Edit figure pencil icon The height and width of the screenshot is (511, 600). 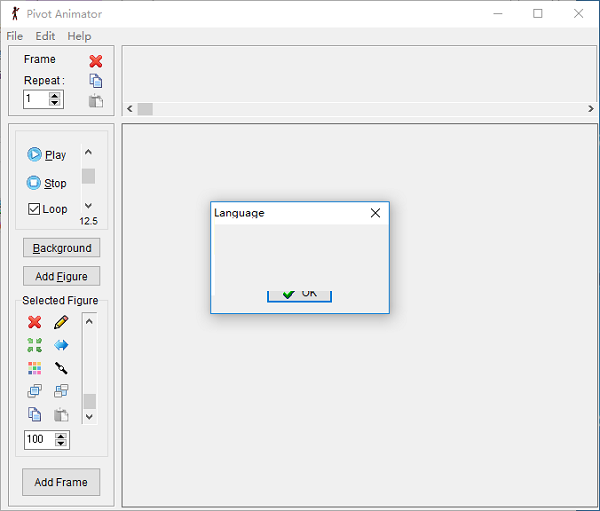tap(61, 322)
